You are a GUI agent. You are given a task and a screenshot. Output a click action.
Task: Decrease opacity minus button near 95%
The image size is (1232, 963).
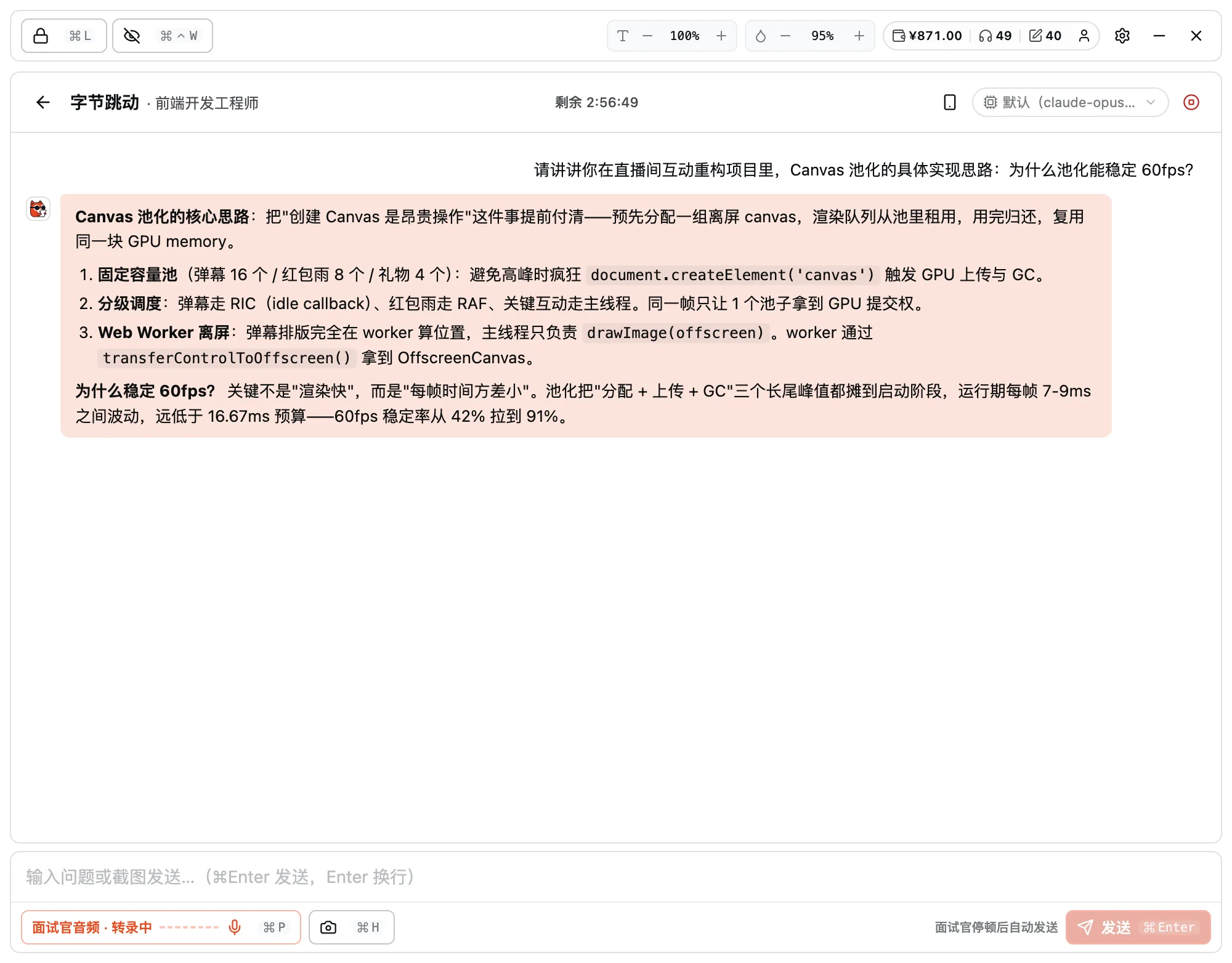point(785,36)
